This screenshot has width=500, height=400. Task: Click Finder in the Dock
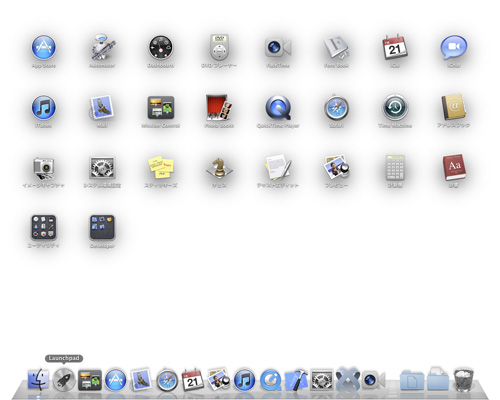[38, 379]
